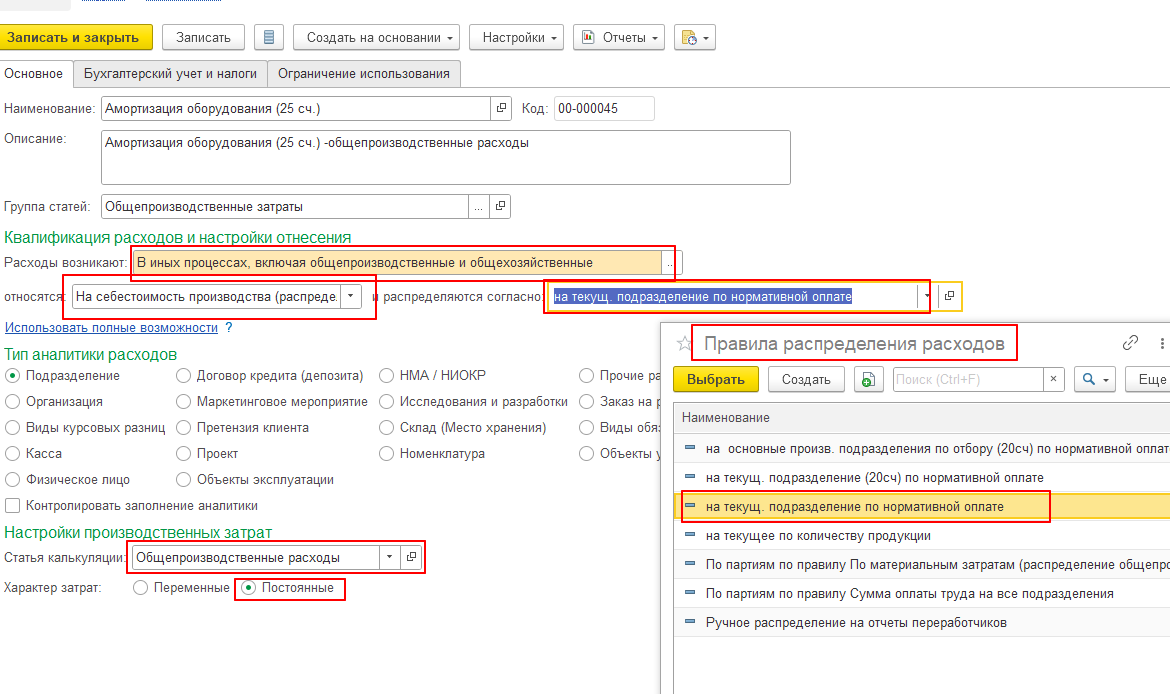
Task: Expand the относятся dropdown arrow
Action: [x=351, y=296]
